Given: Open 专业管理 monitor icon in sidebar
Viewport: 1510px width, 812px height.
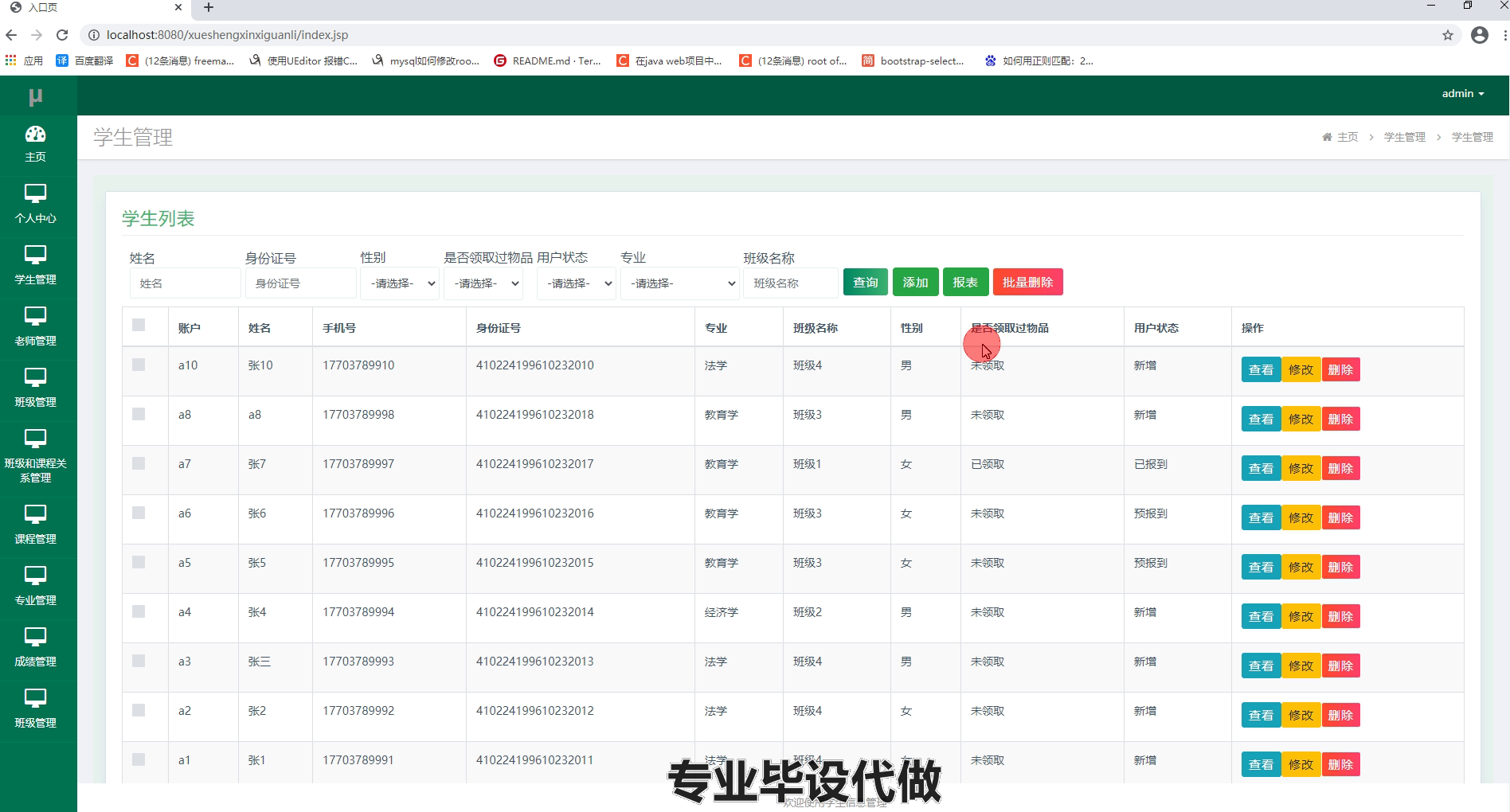Looking at the screenshot, I should click(x=36, y=576).
